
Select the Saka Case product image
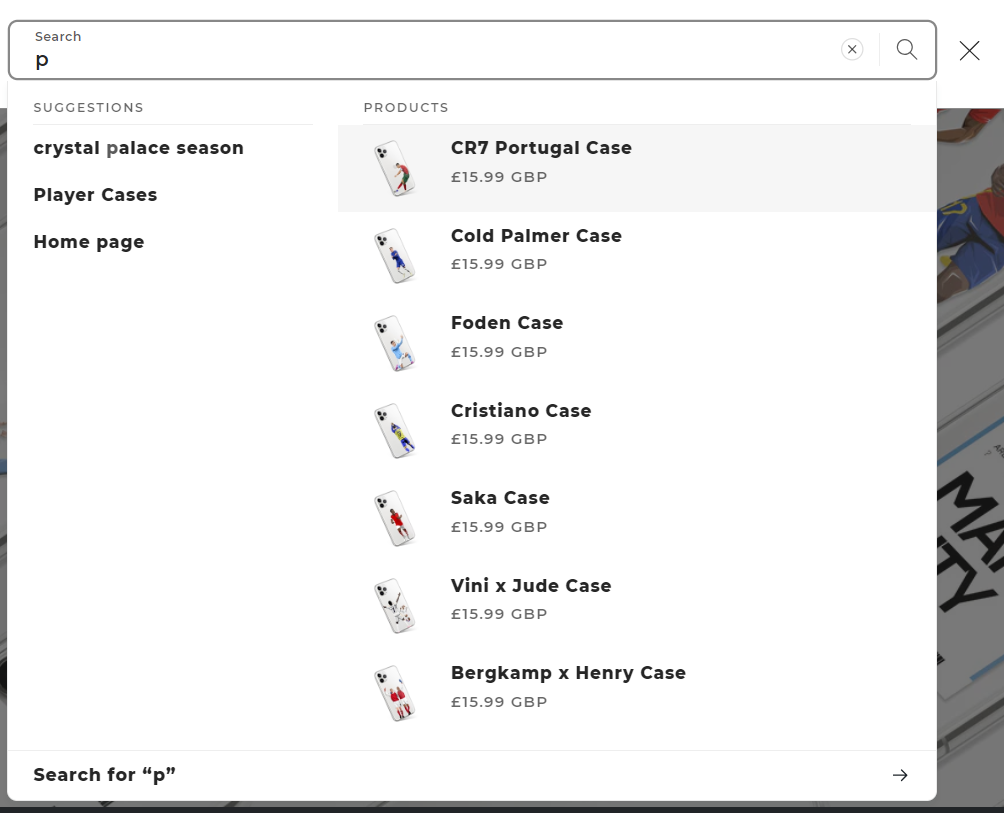[x=394, y=518]
